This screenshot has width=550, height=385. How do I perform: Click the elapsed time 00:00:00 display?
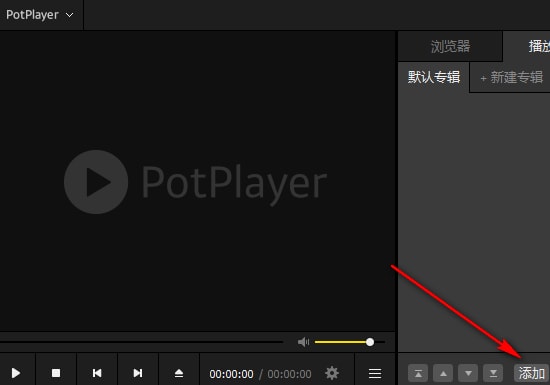click(231, 374)
